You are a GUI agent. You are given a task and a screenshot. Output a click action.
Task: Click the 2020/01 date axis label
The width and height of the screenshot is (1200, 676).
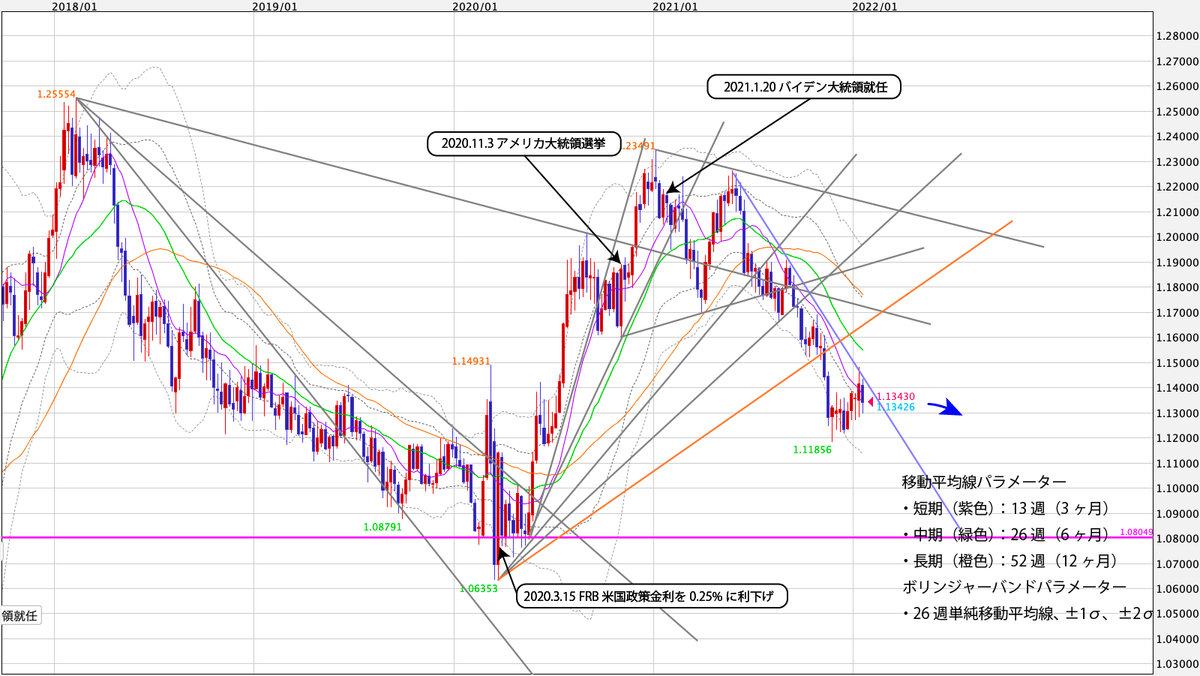point(475,6)
